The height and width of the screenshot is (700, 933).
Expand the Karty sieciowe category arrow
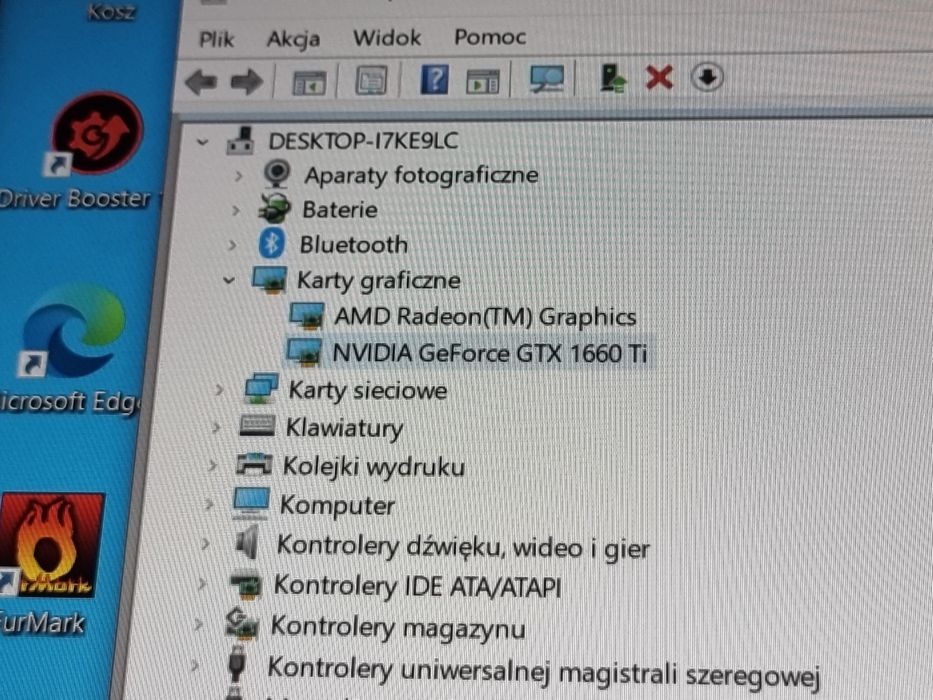(220, 390)
